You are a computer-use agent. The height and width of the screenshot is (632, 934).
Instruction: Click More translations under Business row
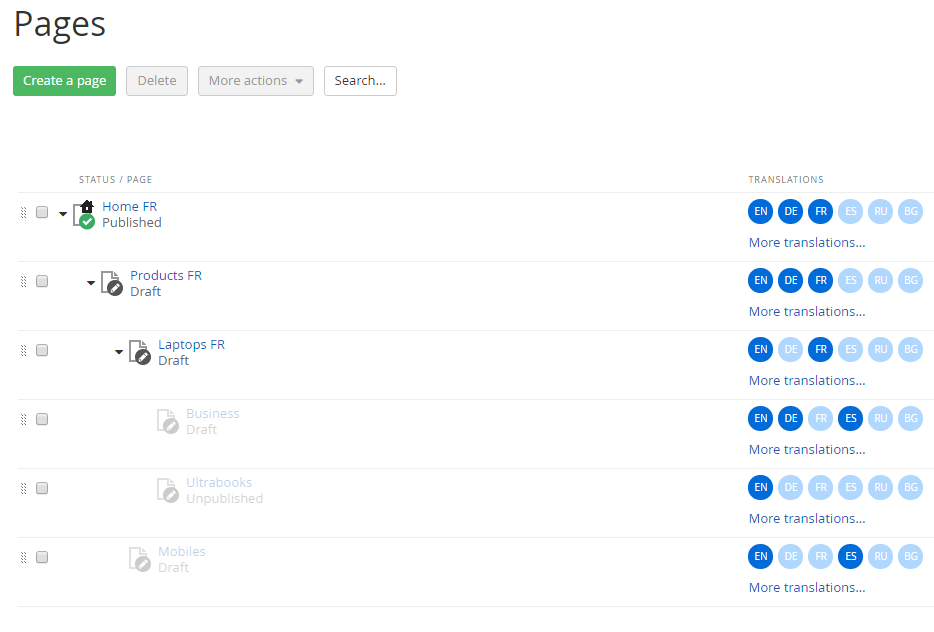tap(806, 449)
